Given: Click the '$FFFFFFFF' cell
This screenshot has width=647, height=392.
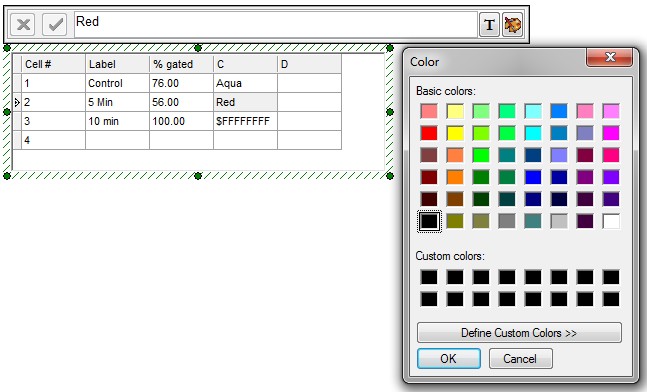Looking at the screenshot, I should (245, 121).
